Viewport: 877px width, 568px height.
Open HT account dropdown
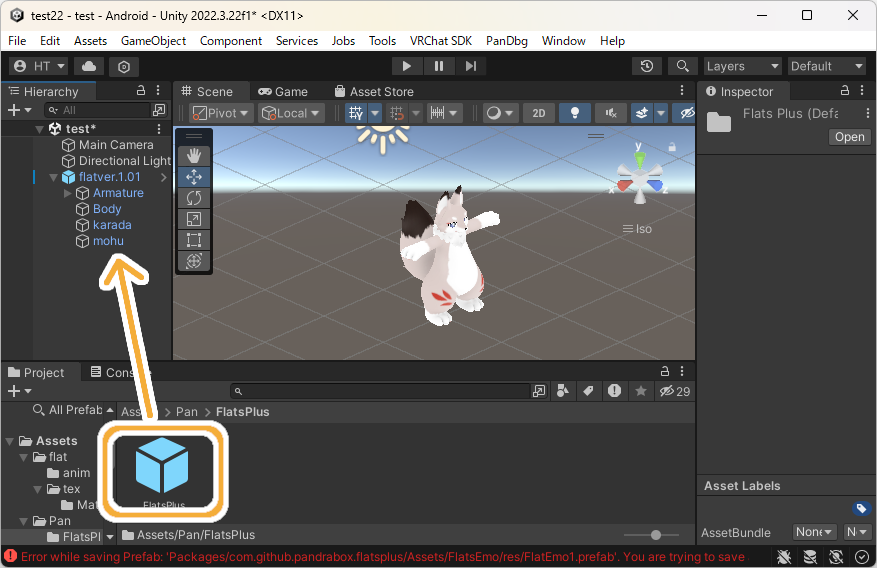click(39, 66)
